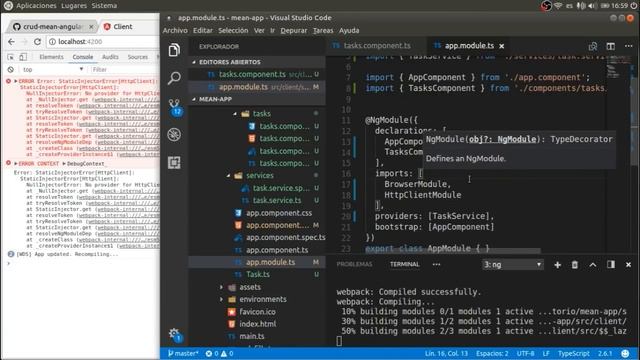Change language mode TypeScript in status bar
Image resolution: width=640 pixels, height=360 pixels.
tap(574, 353)
